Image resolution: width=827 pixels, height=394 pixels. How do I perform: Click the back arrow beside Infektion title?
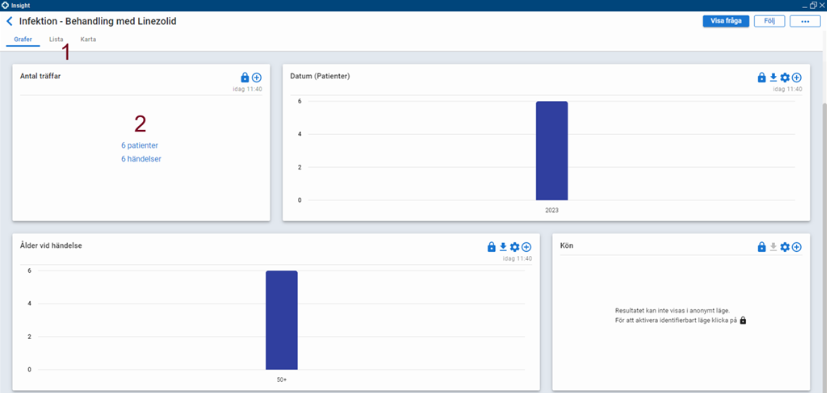tap(9, 22)
